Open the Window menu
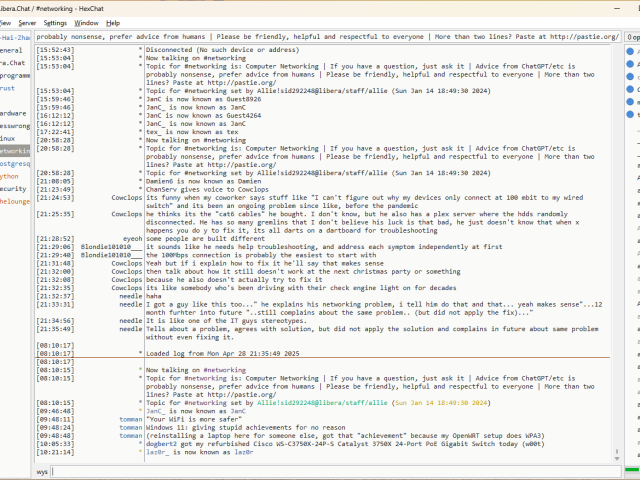The width and height of the screenshot is (640, 480). [x=87, y=22]
